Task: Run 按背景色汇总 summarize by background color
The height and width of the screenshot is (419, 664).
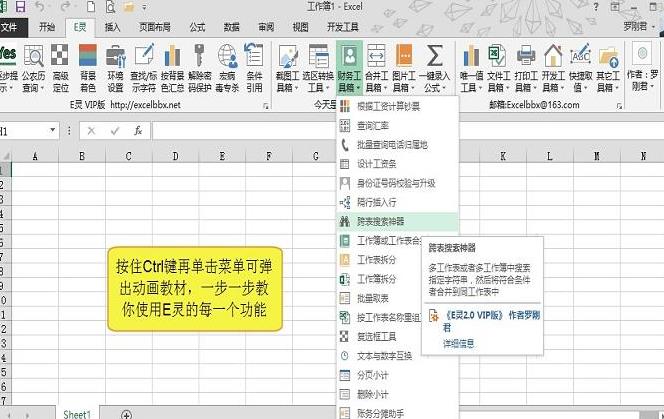Action: point(172,68)
